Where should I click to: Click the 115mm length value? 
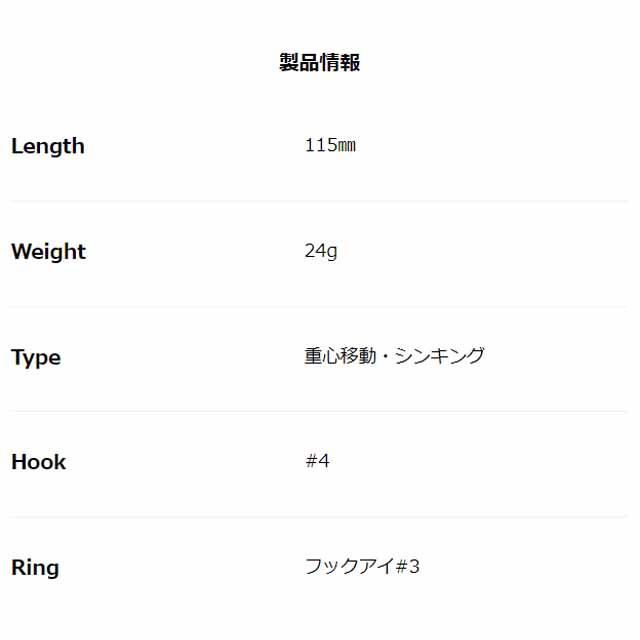pos(330,145)
